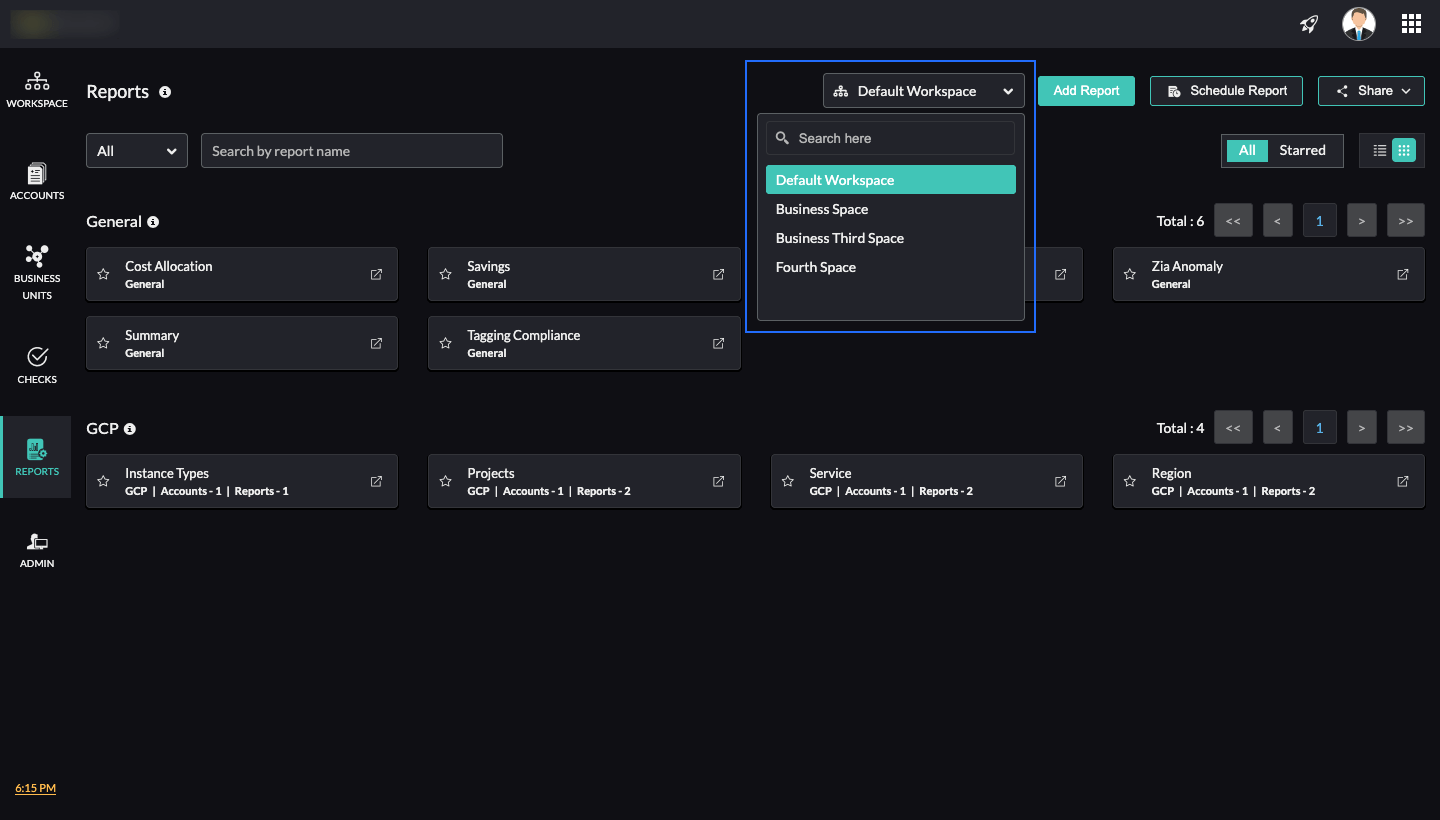Viewport: 1440px width, 820px height.
Task: Open the Workspace section in sidebar
Action: [37, 90]
